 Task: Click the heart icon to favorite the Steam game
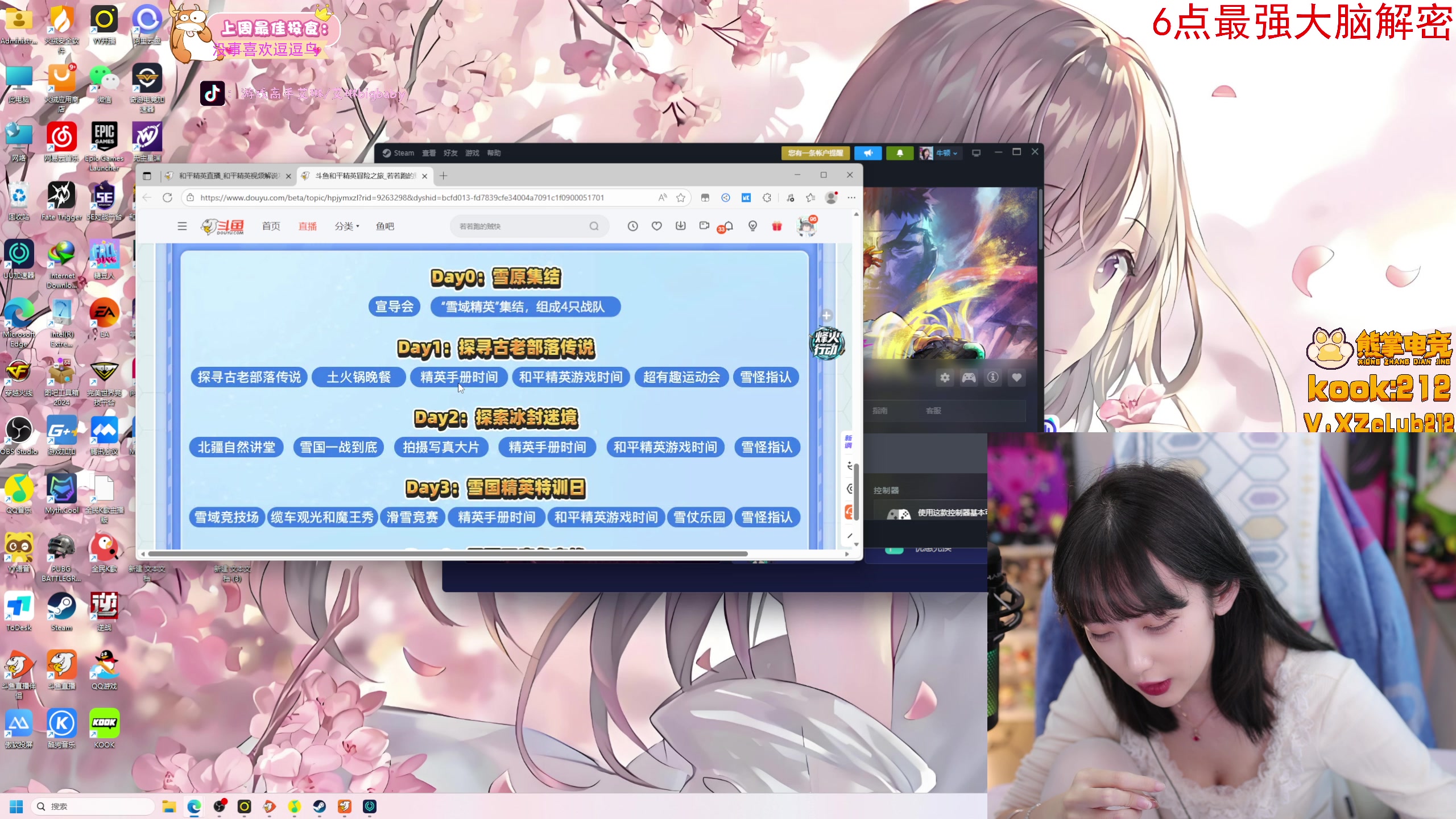point(1017,377)
